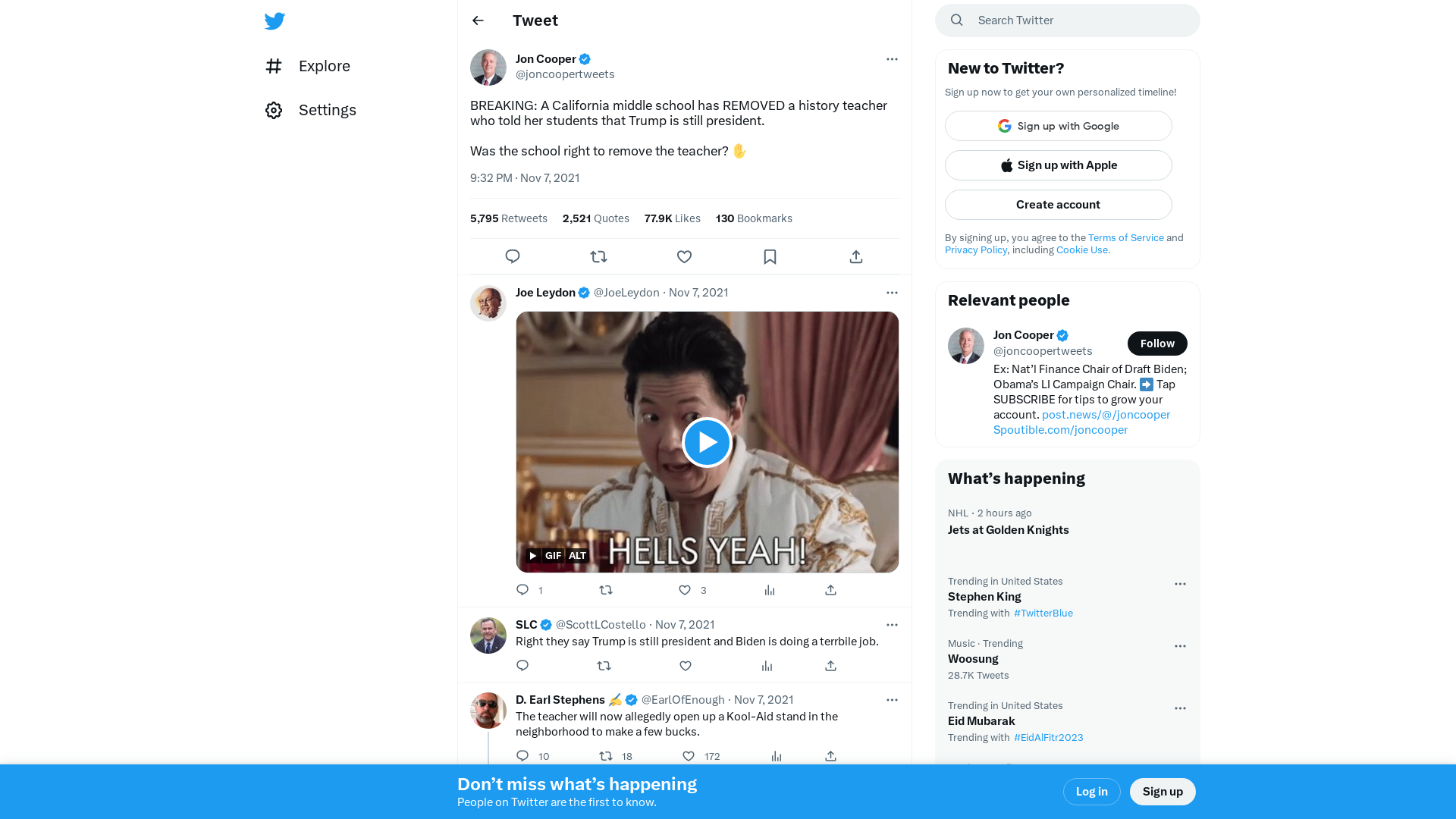Reply to D. Earl Stephens' tweet
This screenshot has height=819, width=1456.
click(x=522, y=756)
